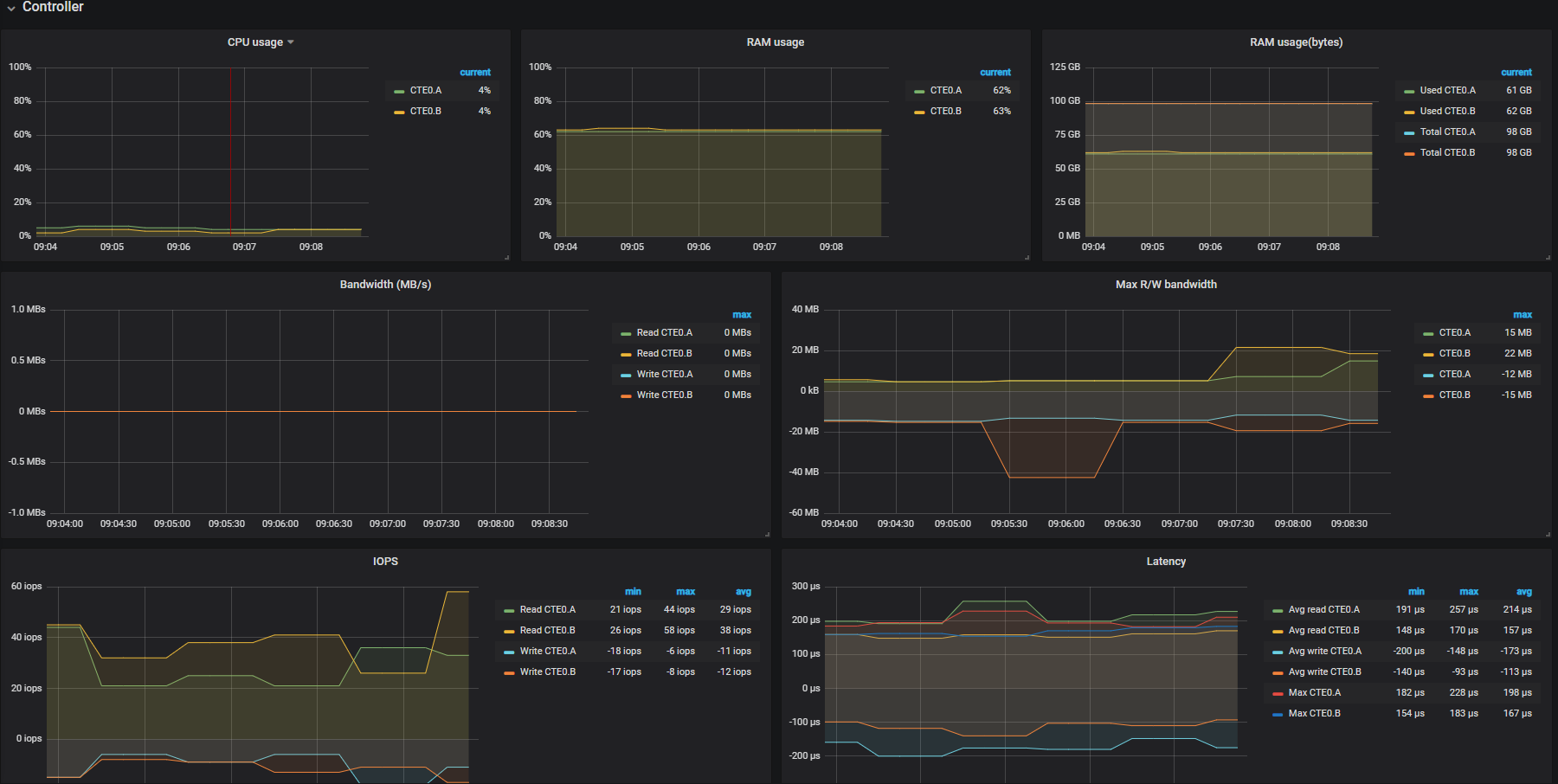
Task: Toggle Avg read CTE0.A latency series
Action: point(1324,610)
